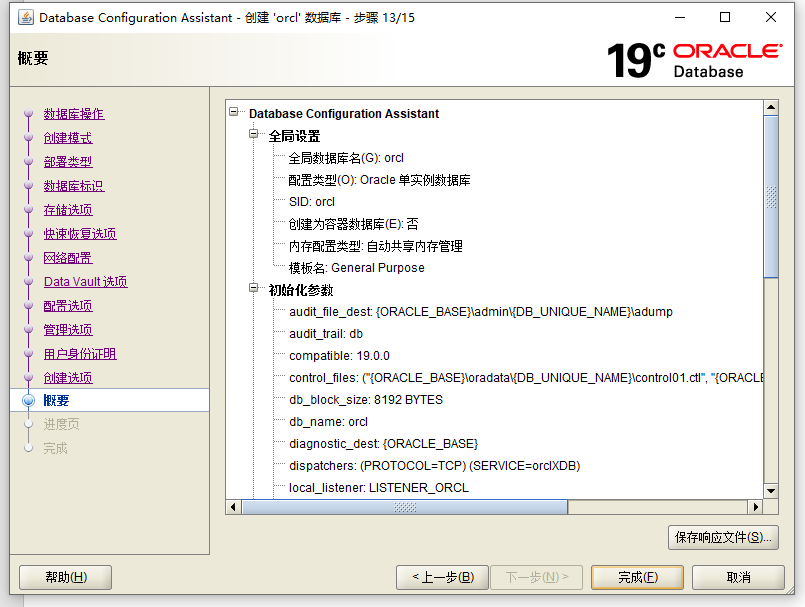The image size is (805, 607).
Task: Open the 用户身份证明 step
Action: click(80, 354)
